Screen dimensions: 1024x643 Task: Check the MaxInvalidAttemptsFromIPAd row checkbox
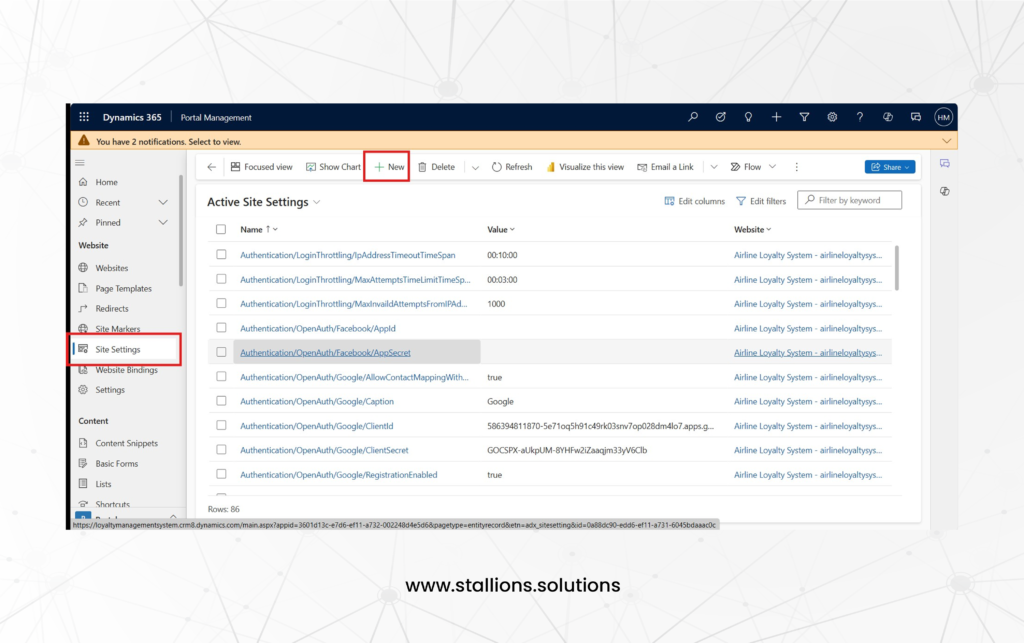coord(221,304)
